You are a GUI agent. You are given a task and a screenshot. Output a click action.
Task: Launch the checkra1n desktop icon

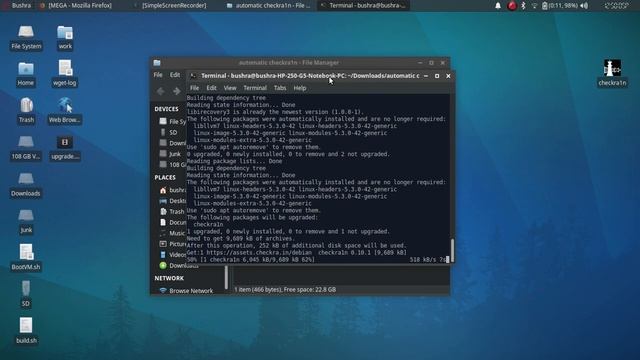(x=612, y=73)
